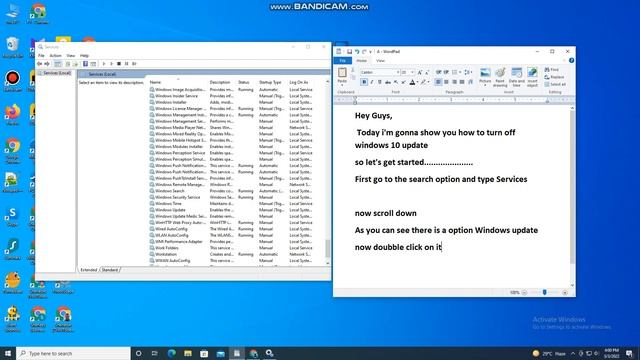Image resolution: width=640 pixels, height=360 pixels.
Task: Click the blue Help icon in Services toolbar
Action: tap(85, 64)
